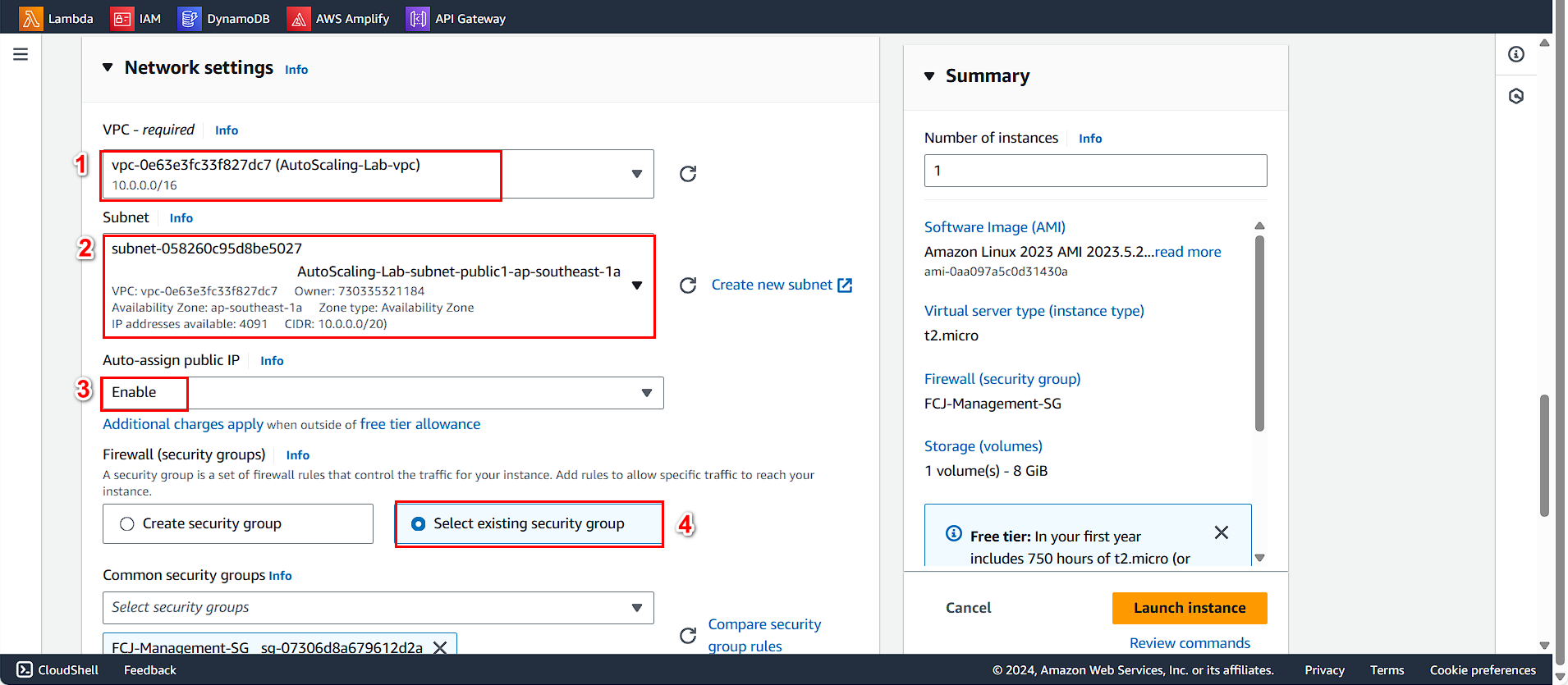Dismiss the Free tier notice
Screen dimensions: 1568x685
pyautogui.click(x=1221, y=533)
